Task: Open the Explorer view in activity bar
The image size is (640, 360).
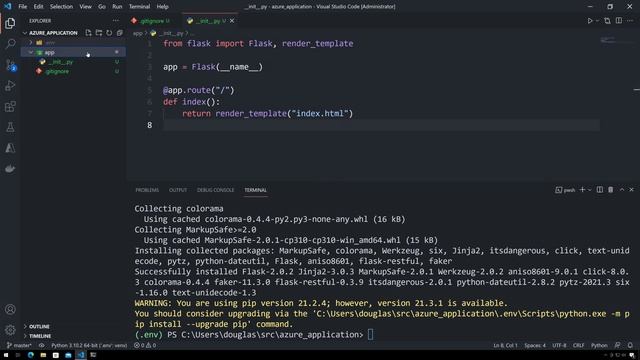Action: 10,23
